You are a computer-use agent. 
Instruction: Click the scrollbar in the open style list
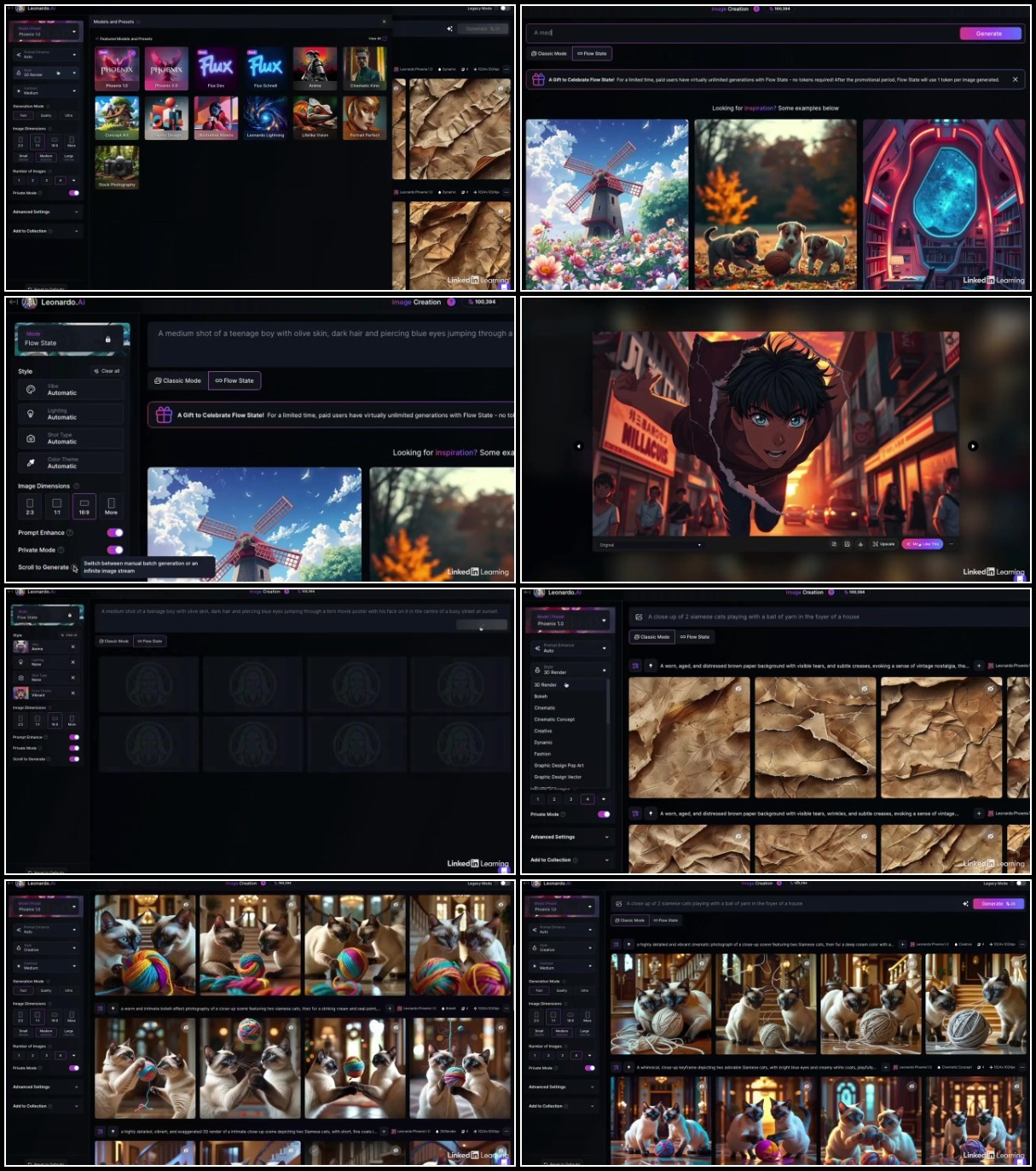pos(608,699)
